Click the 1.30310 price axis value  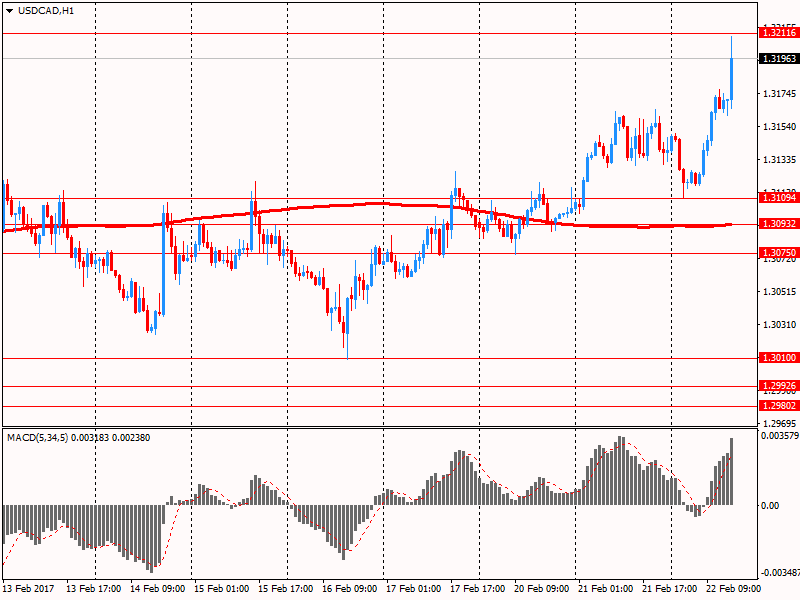pos(779,324)
